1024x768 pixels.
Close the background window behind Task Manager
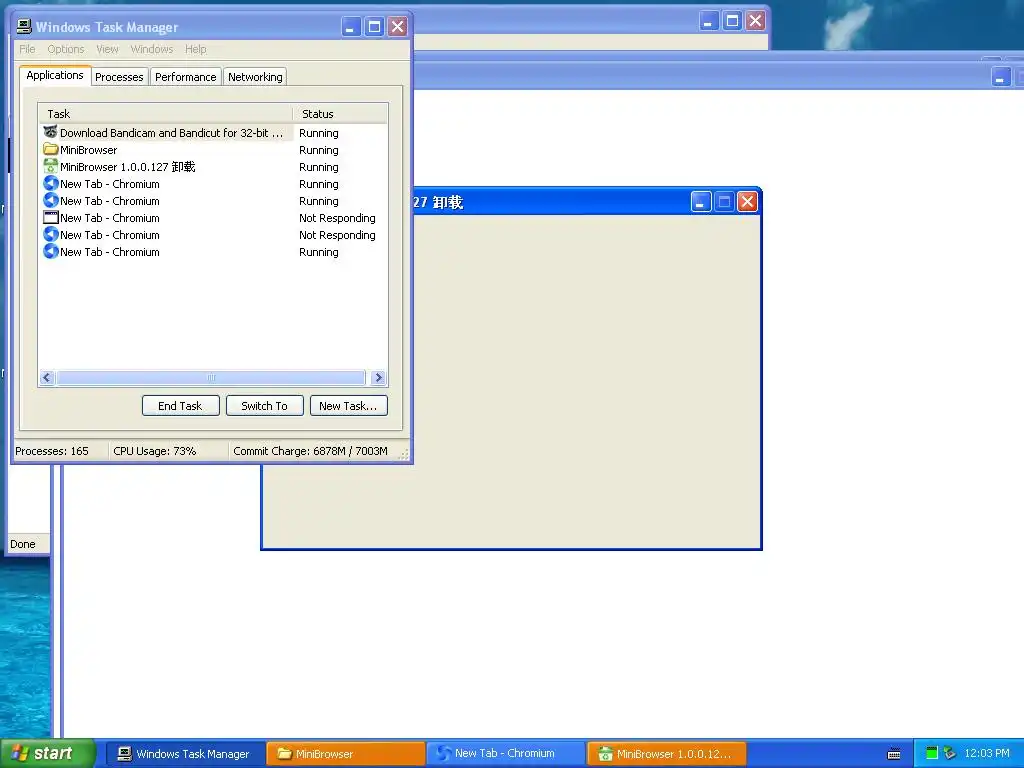tap(756, 21)
